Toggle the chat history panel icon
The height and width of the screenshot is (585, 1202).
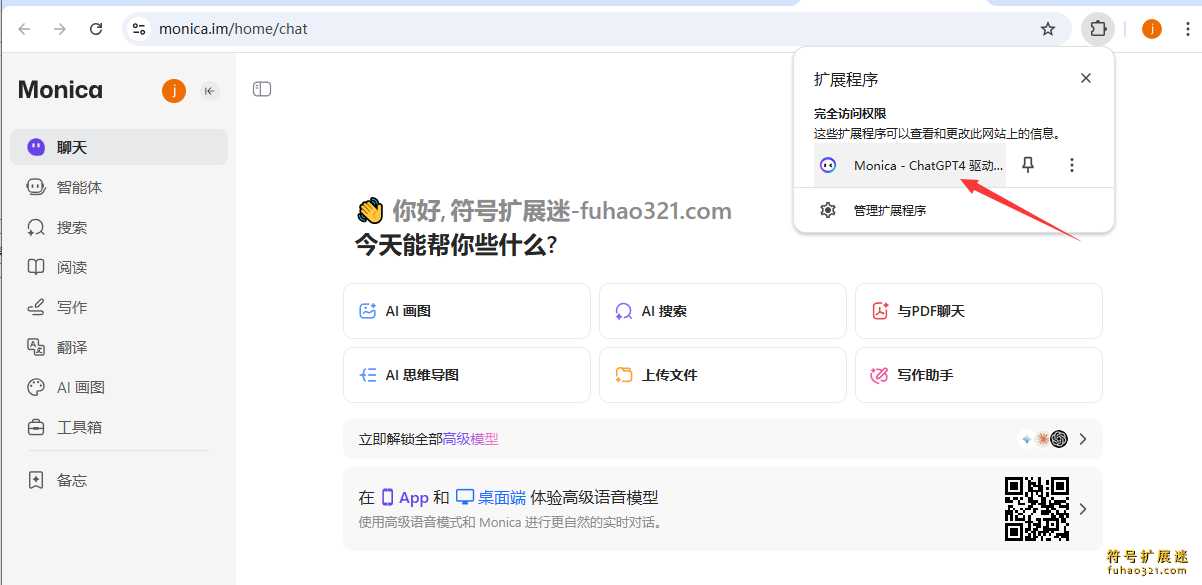click(262, 89)
